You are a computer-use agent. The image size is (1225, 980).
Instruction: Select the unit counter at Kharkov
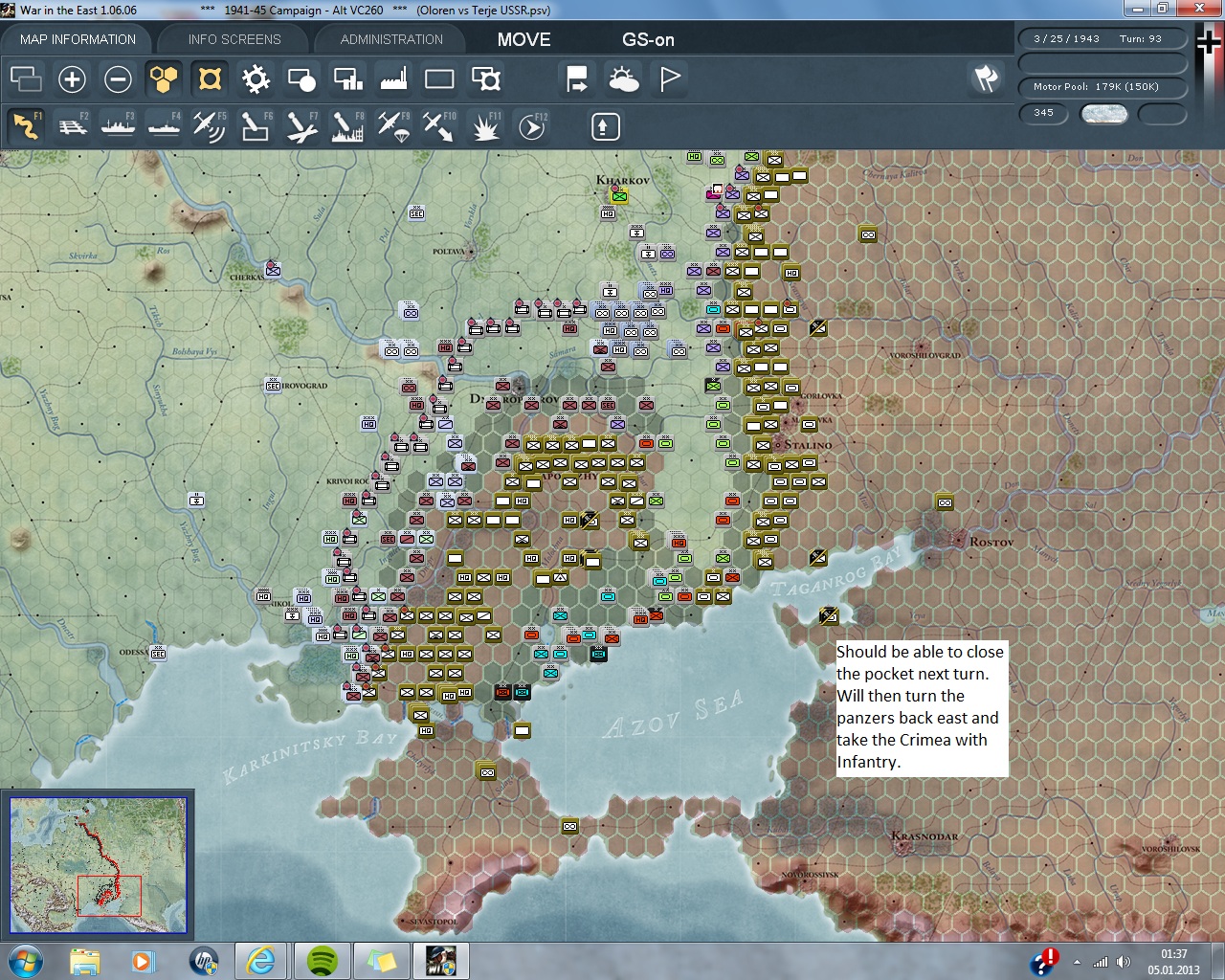pos(619,195)
